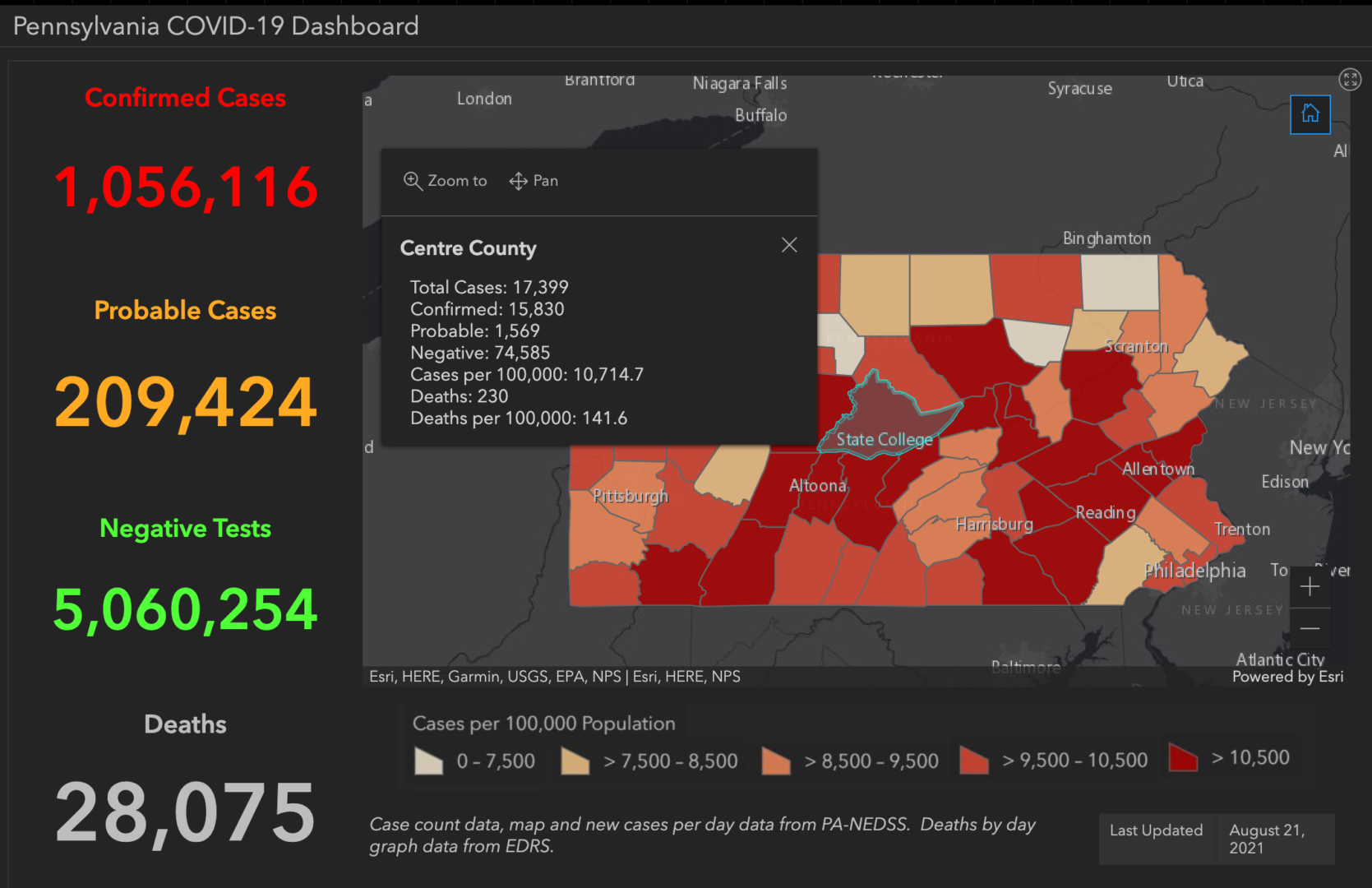Click the Negative: 74,585 line in popup
1372x888 pixels.
480,354
